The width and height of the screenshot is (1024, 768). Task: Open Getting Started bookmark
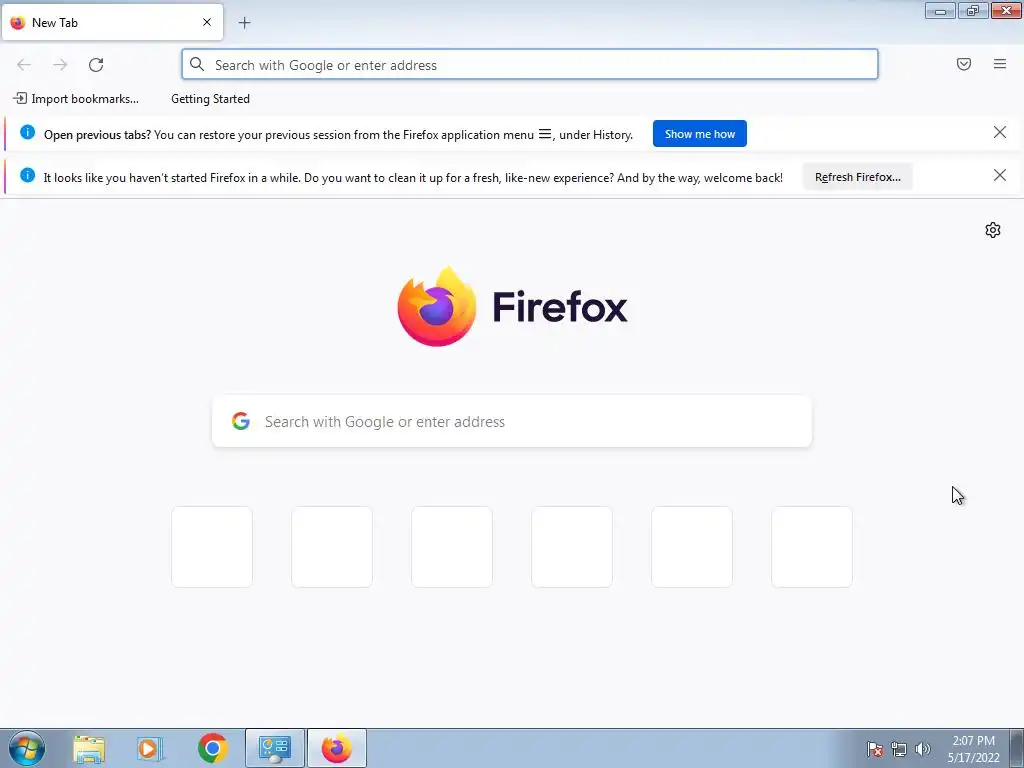coord(210,99)
